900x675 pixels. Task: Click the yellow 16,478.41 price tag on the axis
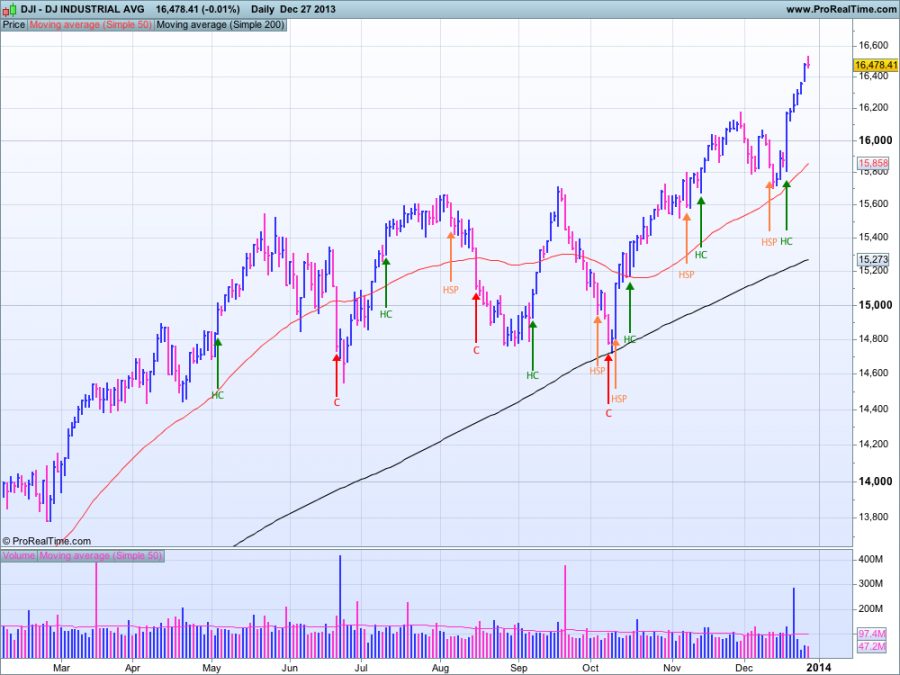pyautogui.click(x=876, y=65)
